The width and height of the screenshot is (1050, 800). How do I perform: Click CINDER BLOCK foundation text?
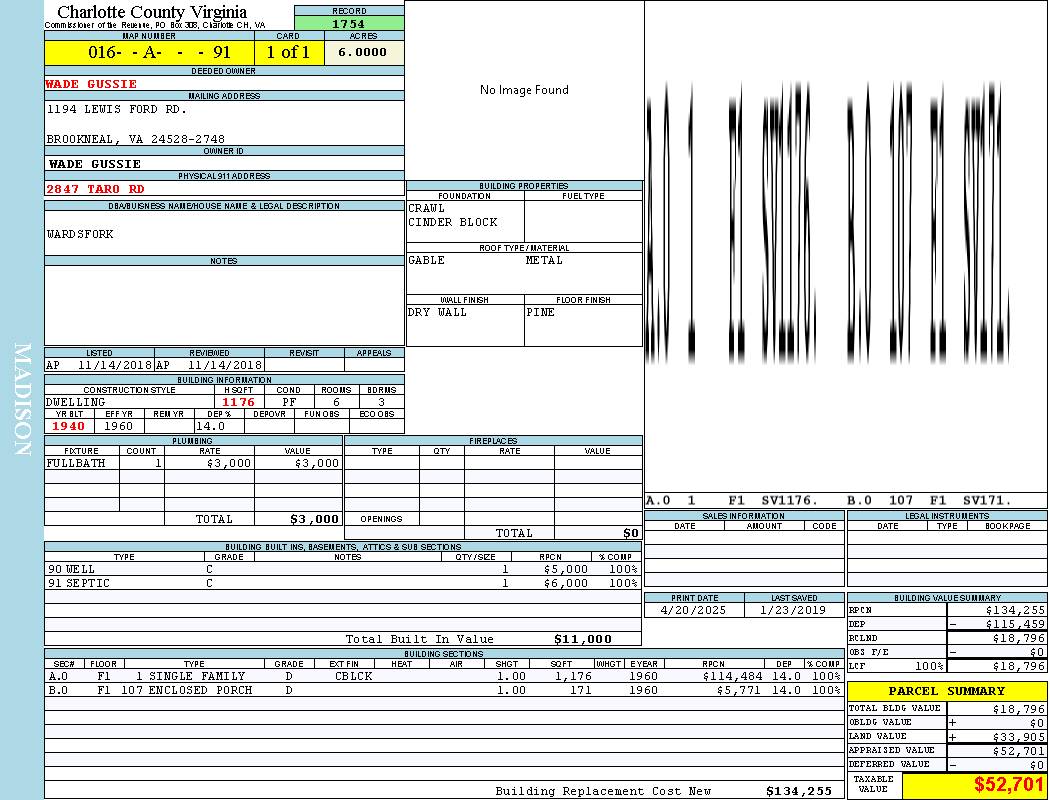point(453,222)
